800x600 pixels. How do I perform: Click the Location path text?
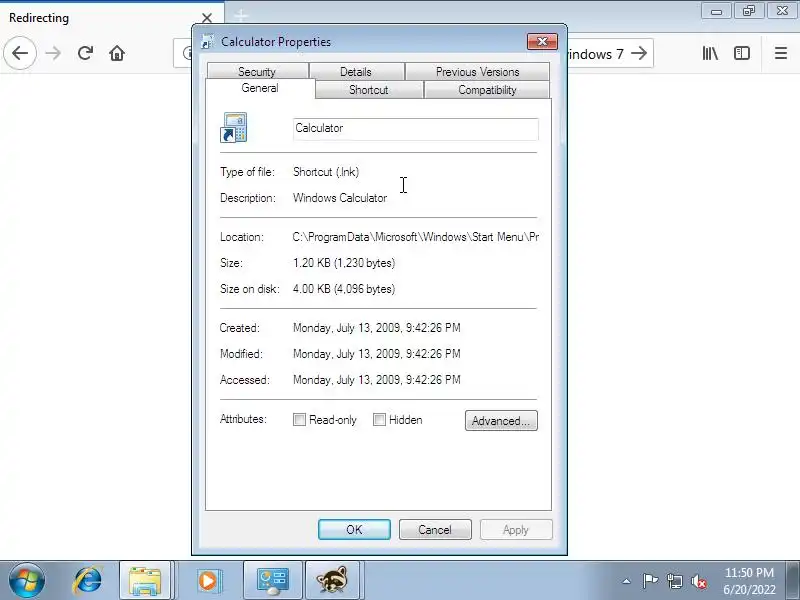click(416, 237)
